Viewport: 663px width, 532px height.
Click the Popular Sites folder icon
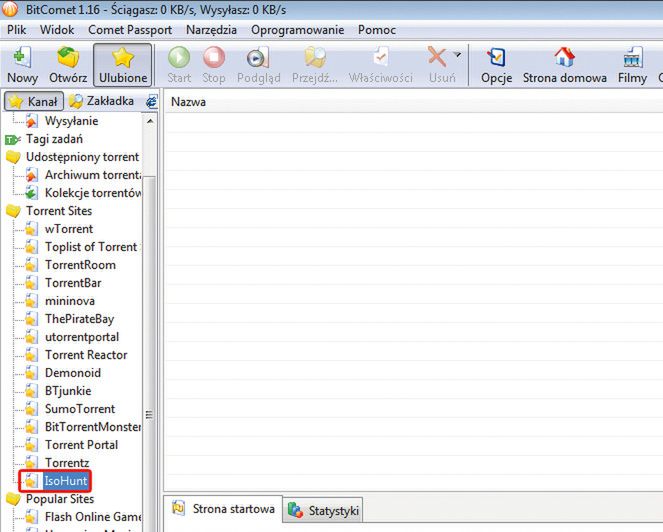[x=13, y=499]
